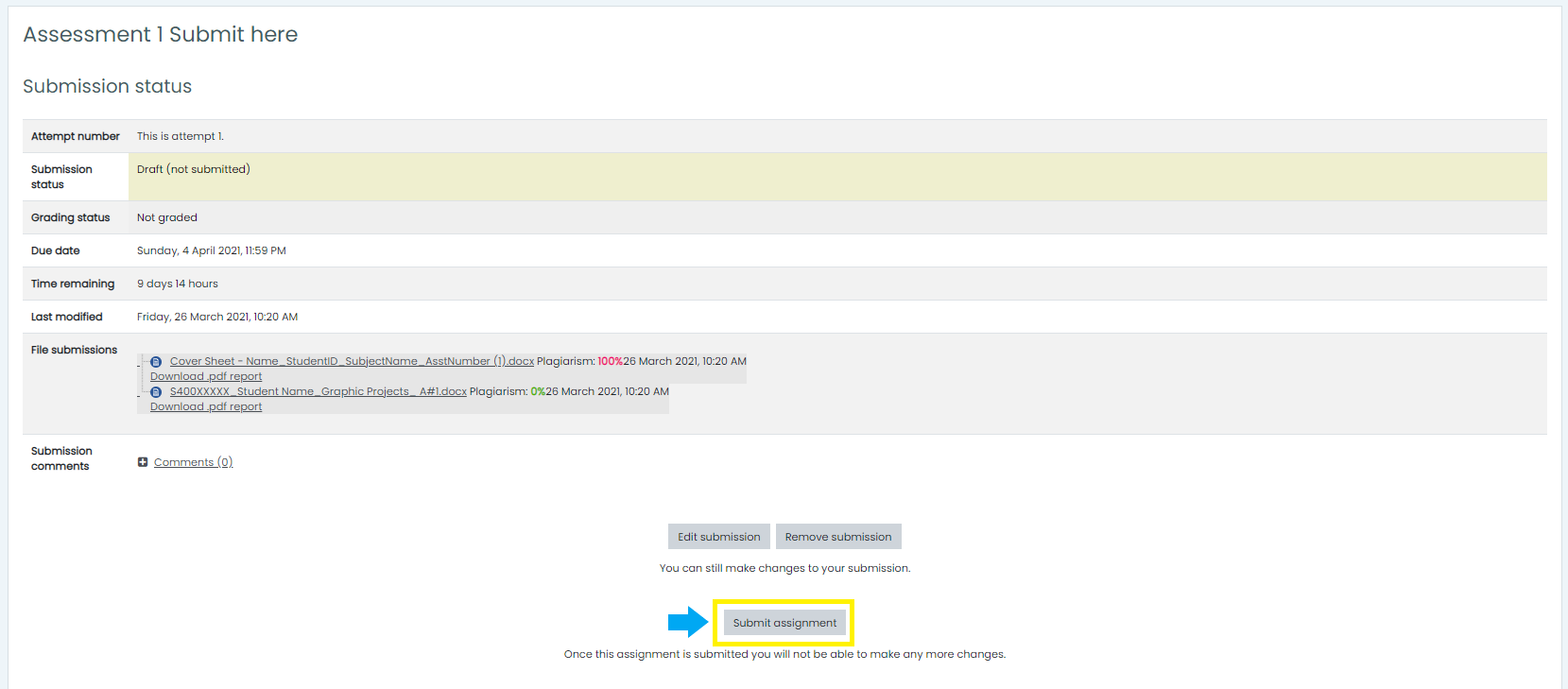Screen dimensions: 1568x689
Task: Click the 'Last modified' row label
Action: (67, 317)
